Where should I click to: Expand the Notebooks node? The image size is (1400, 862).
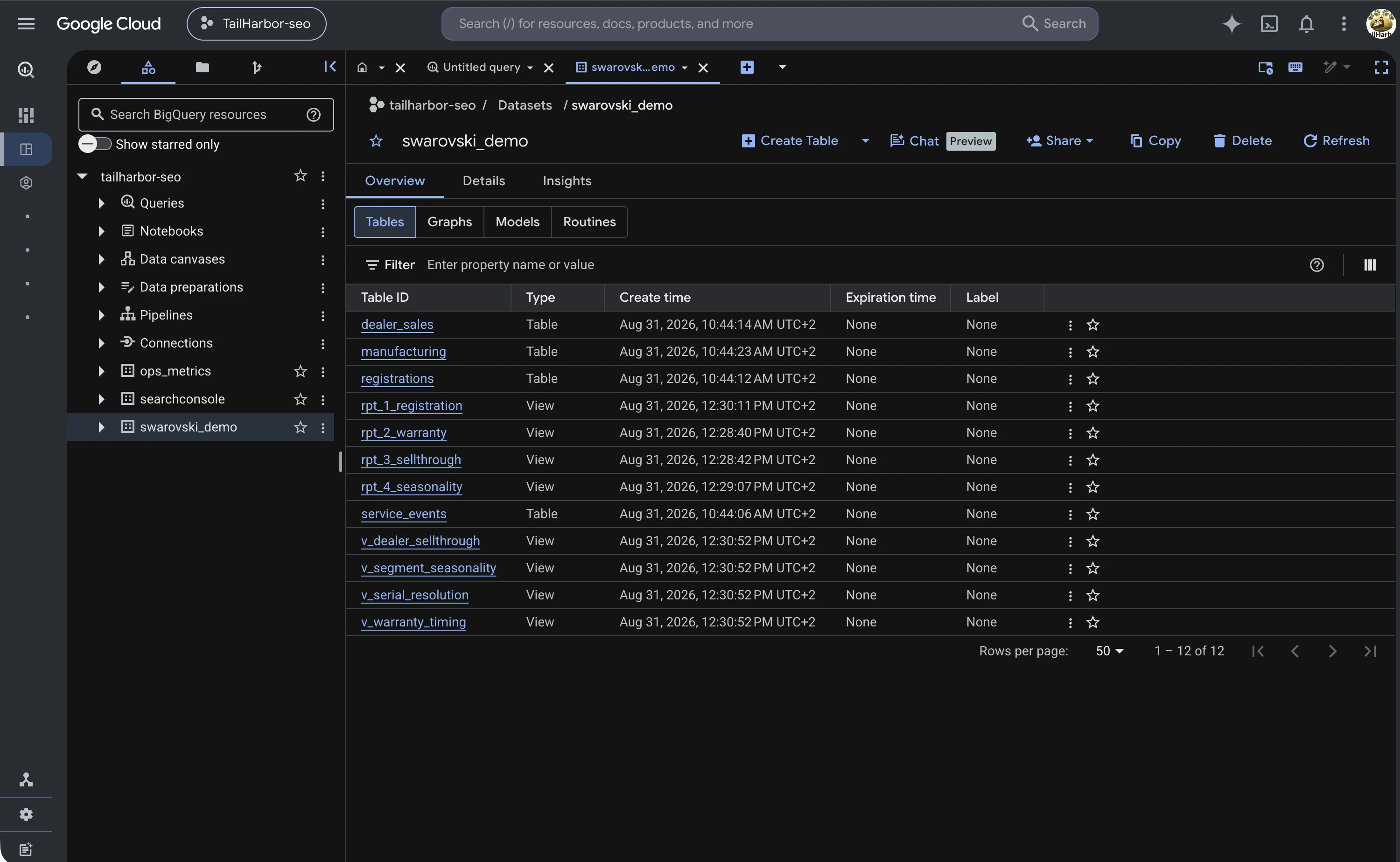tap(101, 231)
